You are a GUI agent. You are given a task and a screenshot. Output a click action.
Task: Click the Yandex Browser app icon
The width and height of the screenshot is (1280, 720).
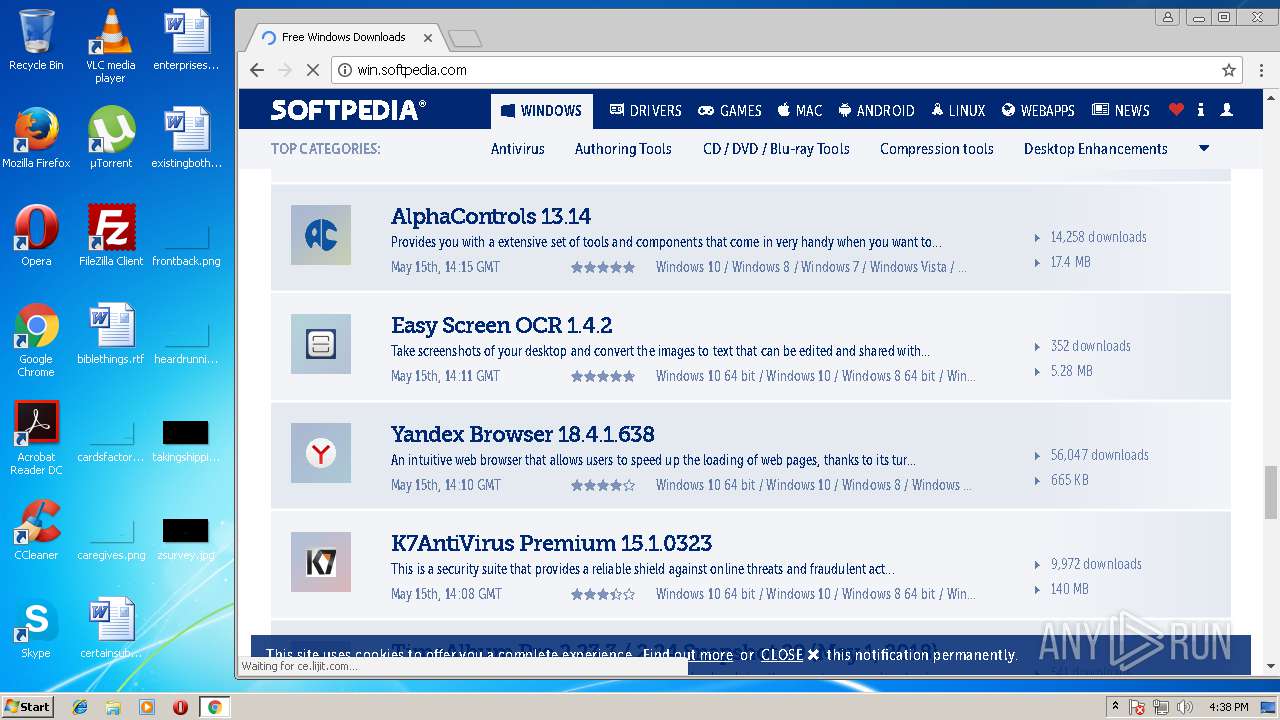[x=321, y=453]
